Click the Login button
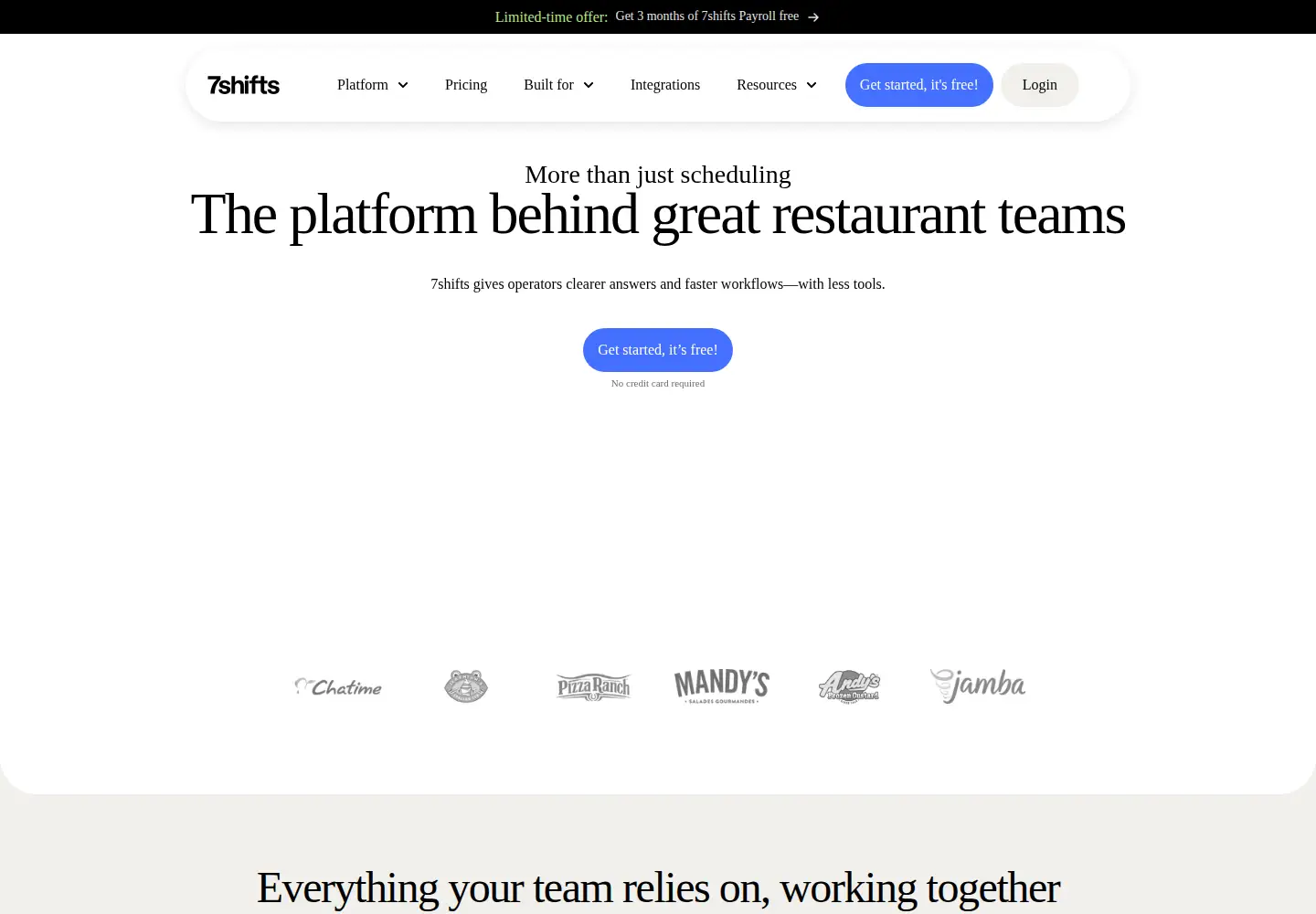 point(1040,85)
